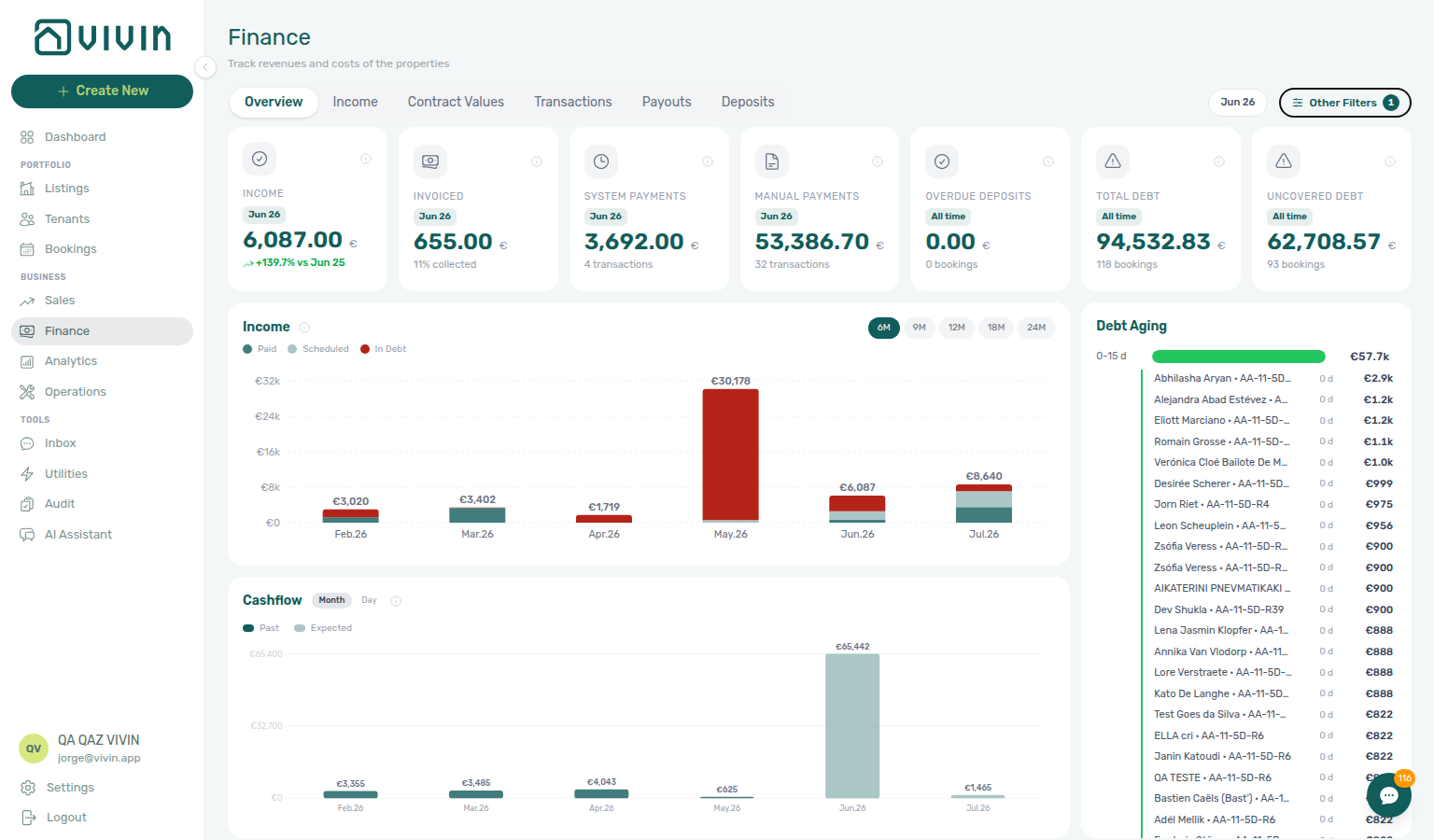Expand the 0-15 d debt aging bar

[1238, 357]
